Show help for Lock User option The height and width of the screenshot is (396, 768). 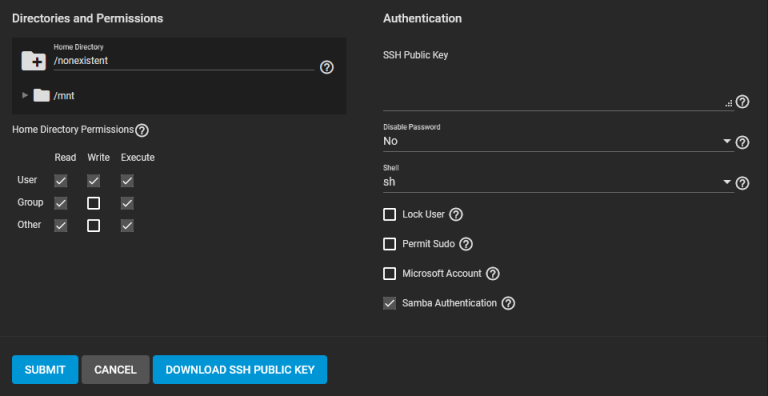[x=456, y=215]
